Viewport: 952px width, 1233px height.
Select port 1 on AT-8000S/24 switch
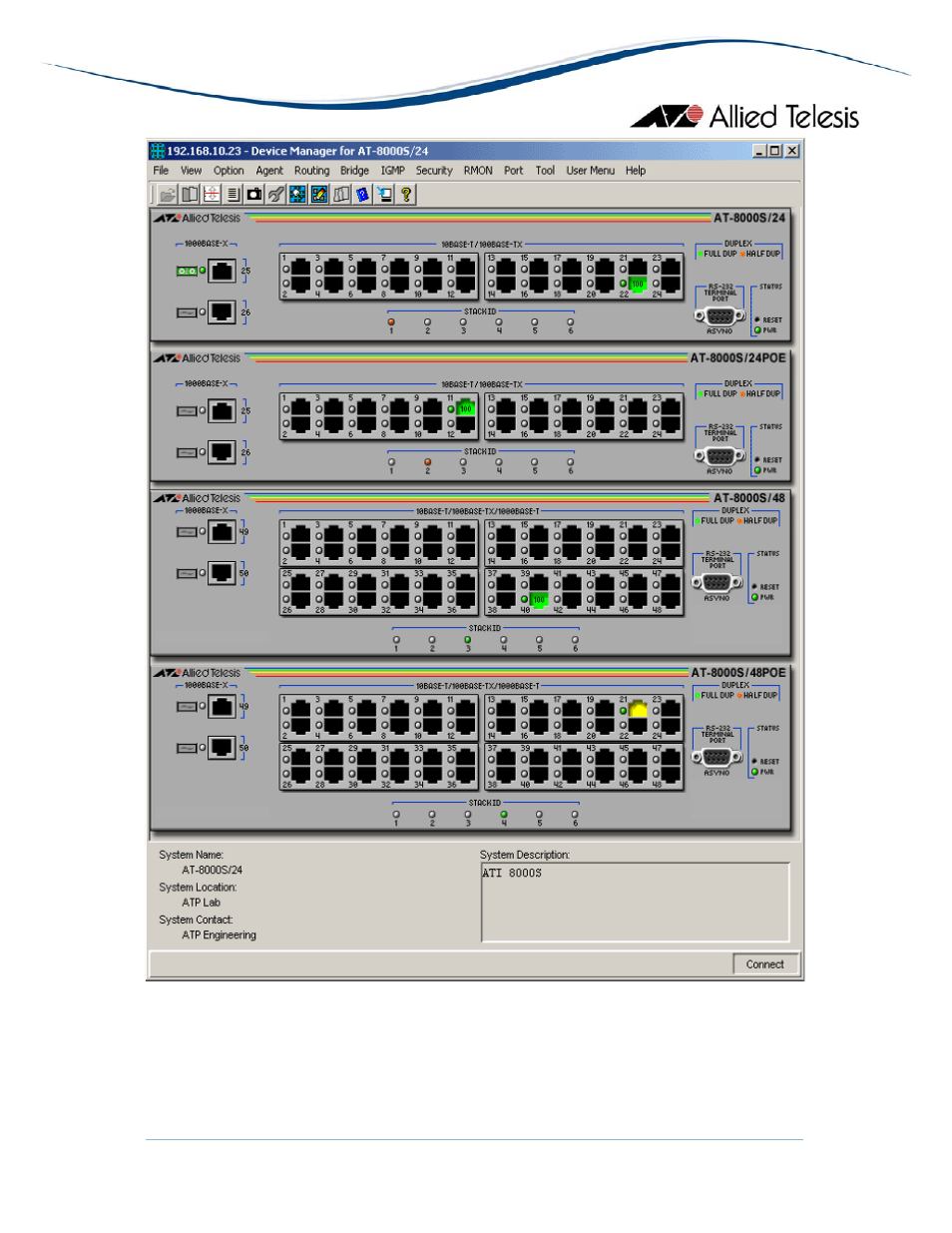[x=300, y=269]
